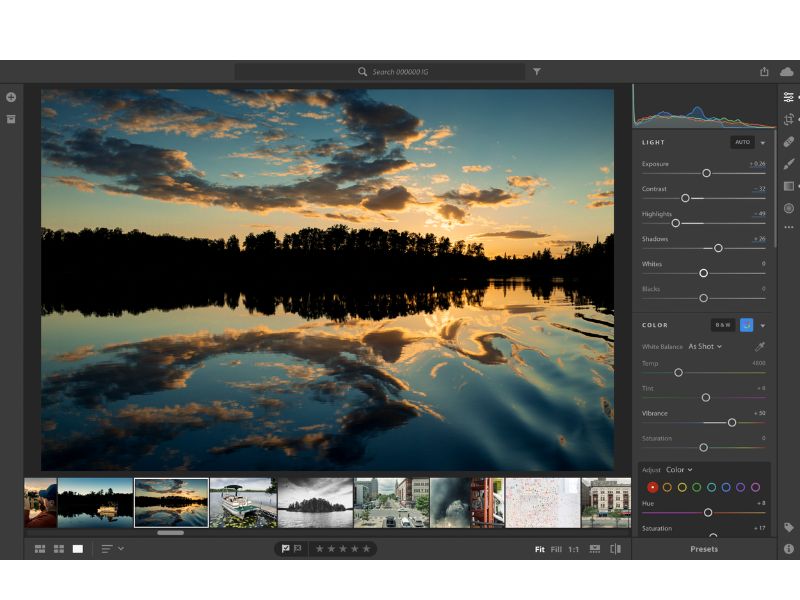Select the red color mixer circle

(x=653, y=487)
